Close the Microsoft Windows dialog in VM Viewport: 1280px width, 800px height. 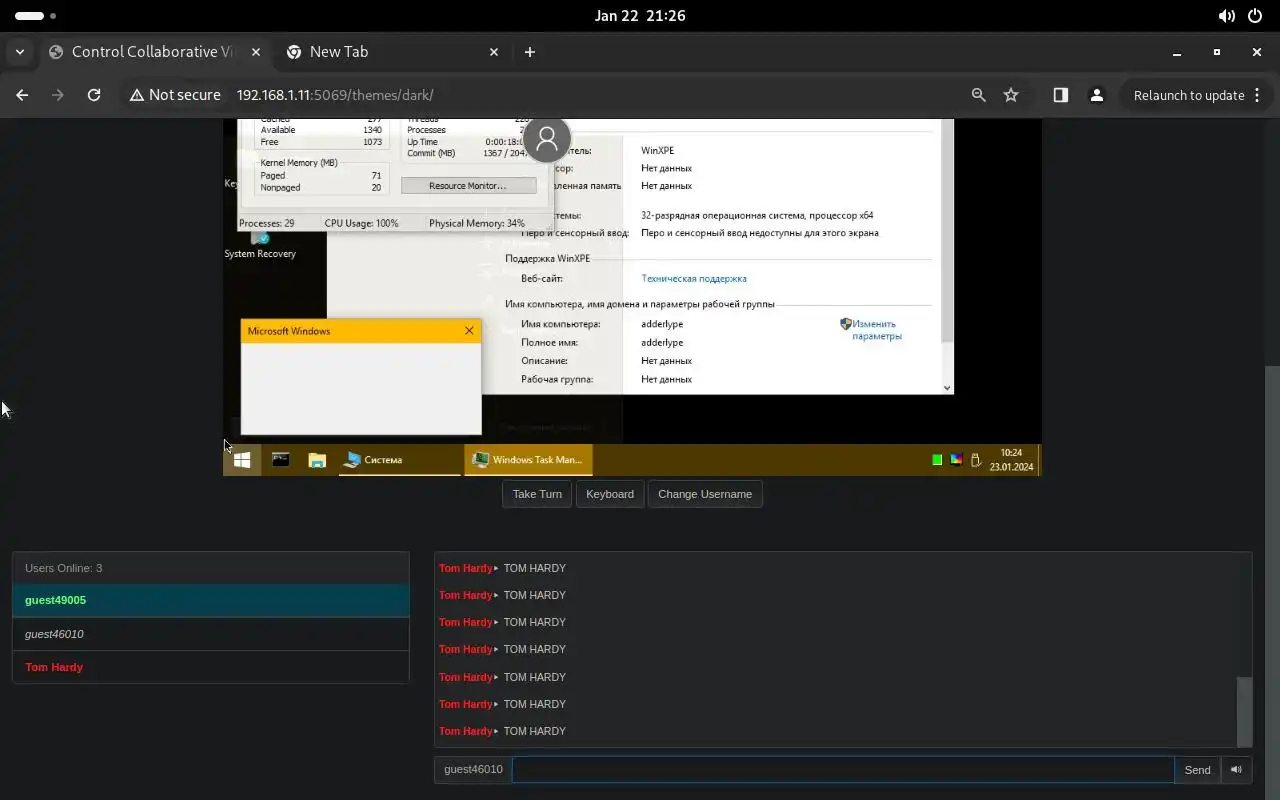coord(469,331)
